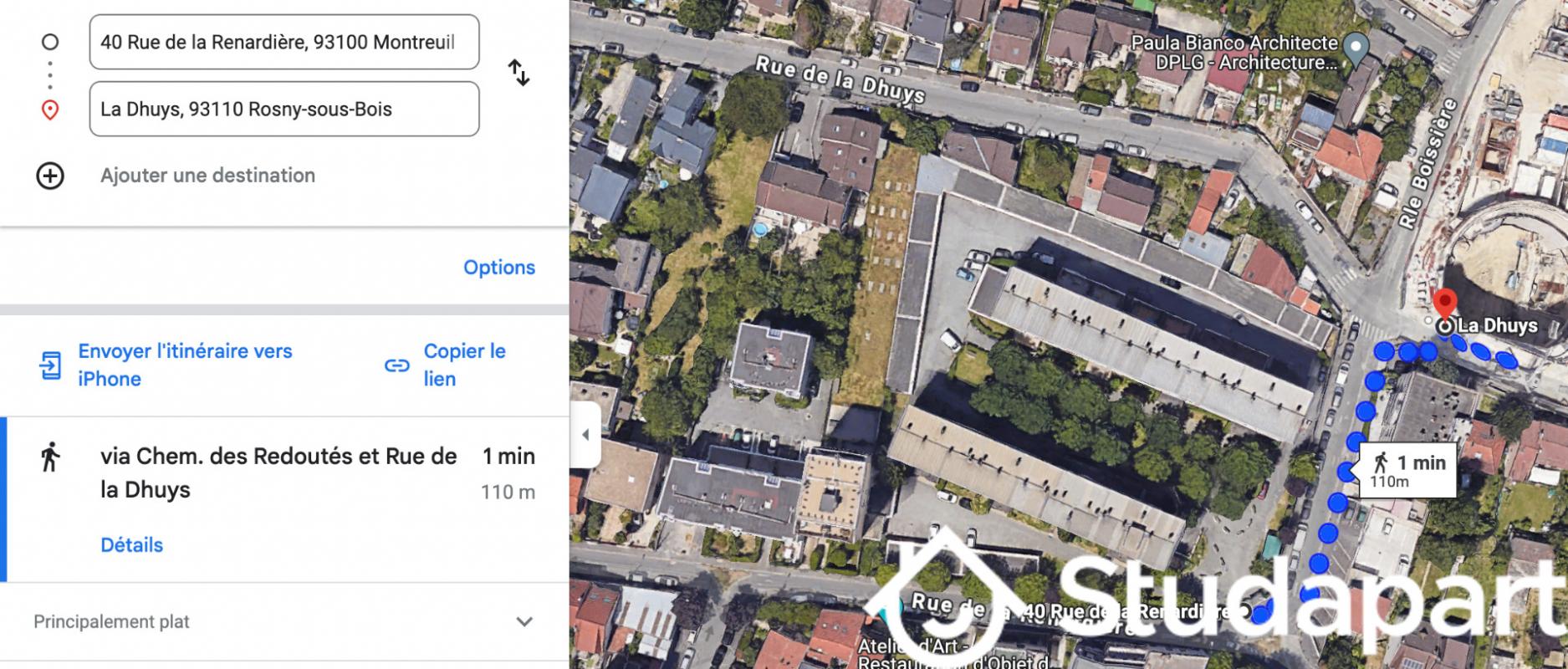
Task: Click Envoyer l'itinéraire vers iPhone
Action: 185,365
